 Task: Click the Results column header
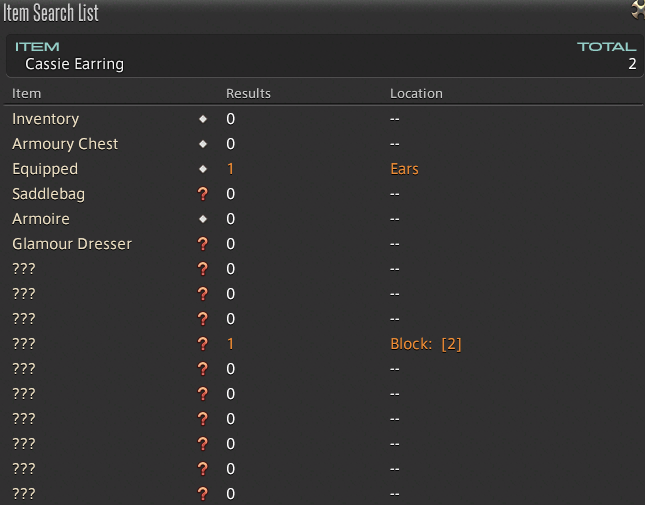(x=248, y=93)
